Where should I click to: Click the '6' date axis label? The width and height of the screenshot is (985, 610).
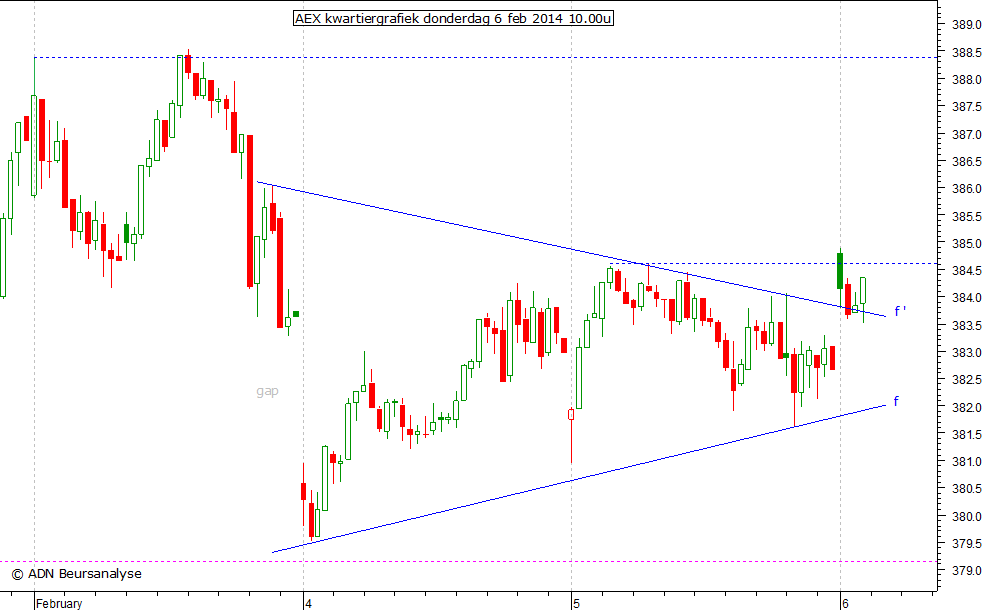pos(845,603)
